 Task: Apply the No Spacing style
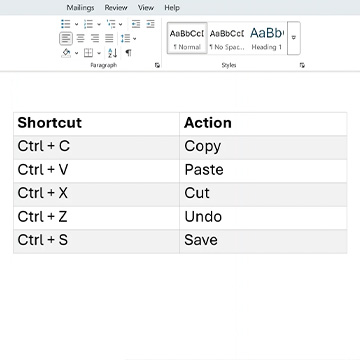point(227,38)
